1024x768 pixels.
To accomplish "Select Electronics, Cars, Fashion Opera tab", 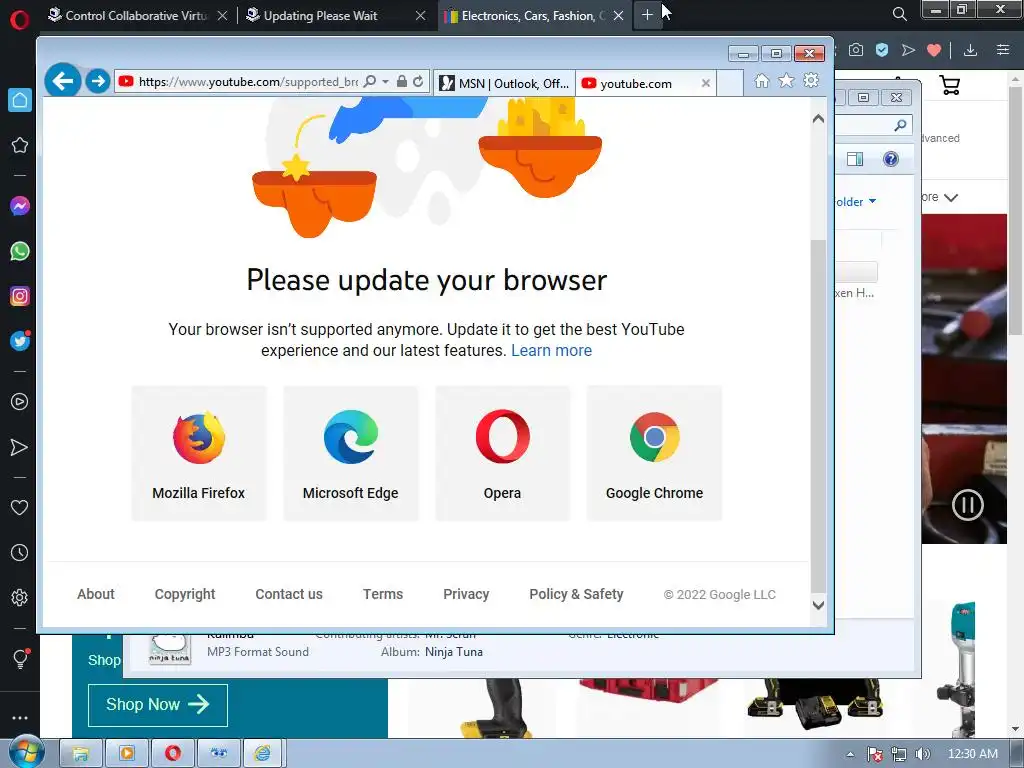I will point(534,16).
